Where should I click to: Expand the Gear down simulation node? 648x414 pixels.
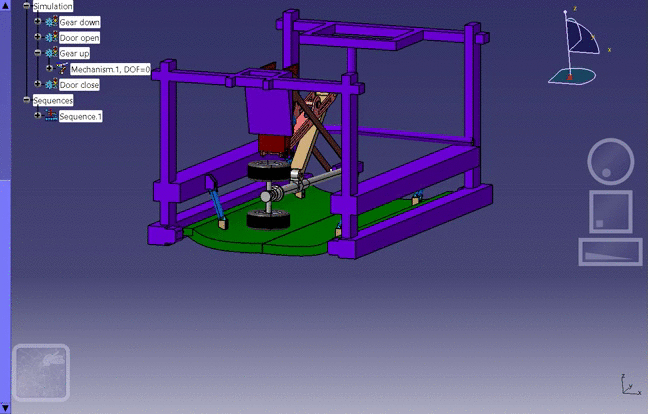tap(38, 21)
